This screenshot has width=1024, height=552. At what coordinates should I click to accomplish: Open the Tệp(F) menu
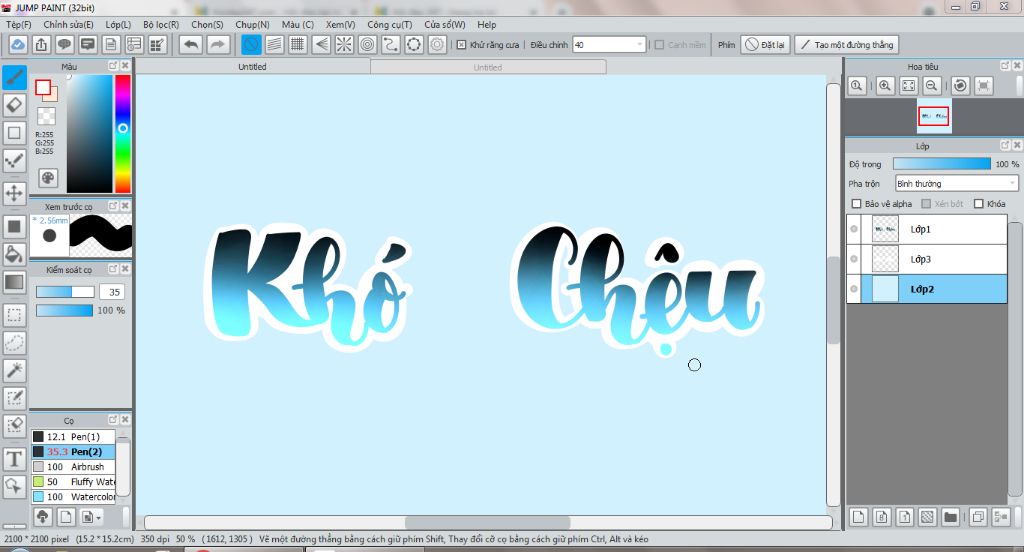point(19,24)
